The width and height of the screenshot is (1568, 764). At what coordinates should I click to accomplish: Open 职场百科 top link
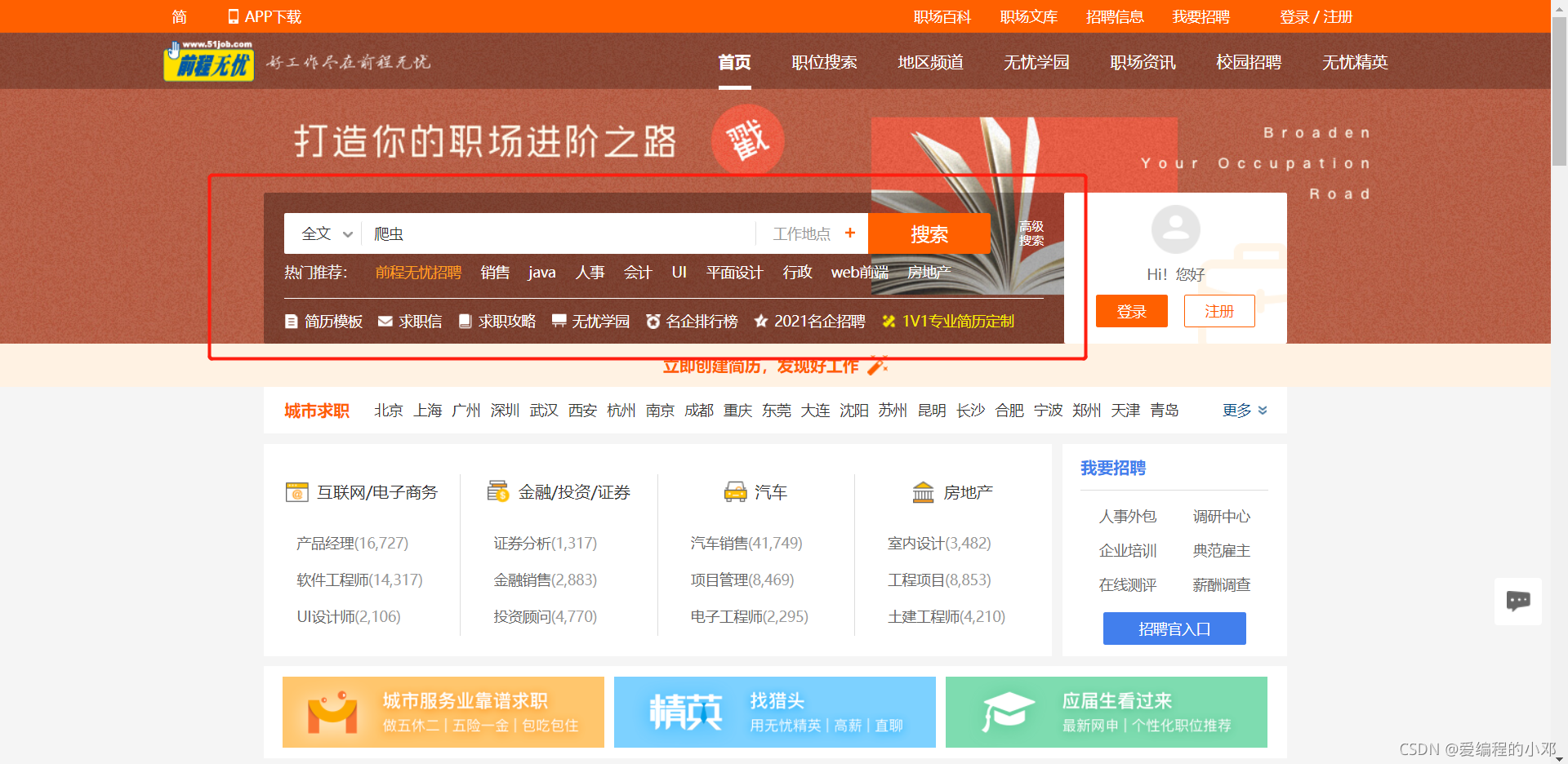click(942, 16)
